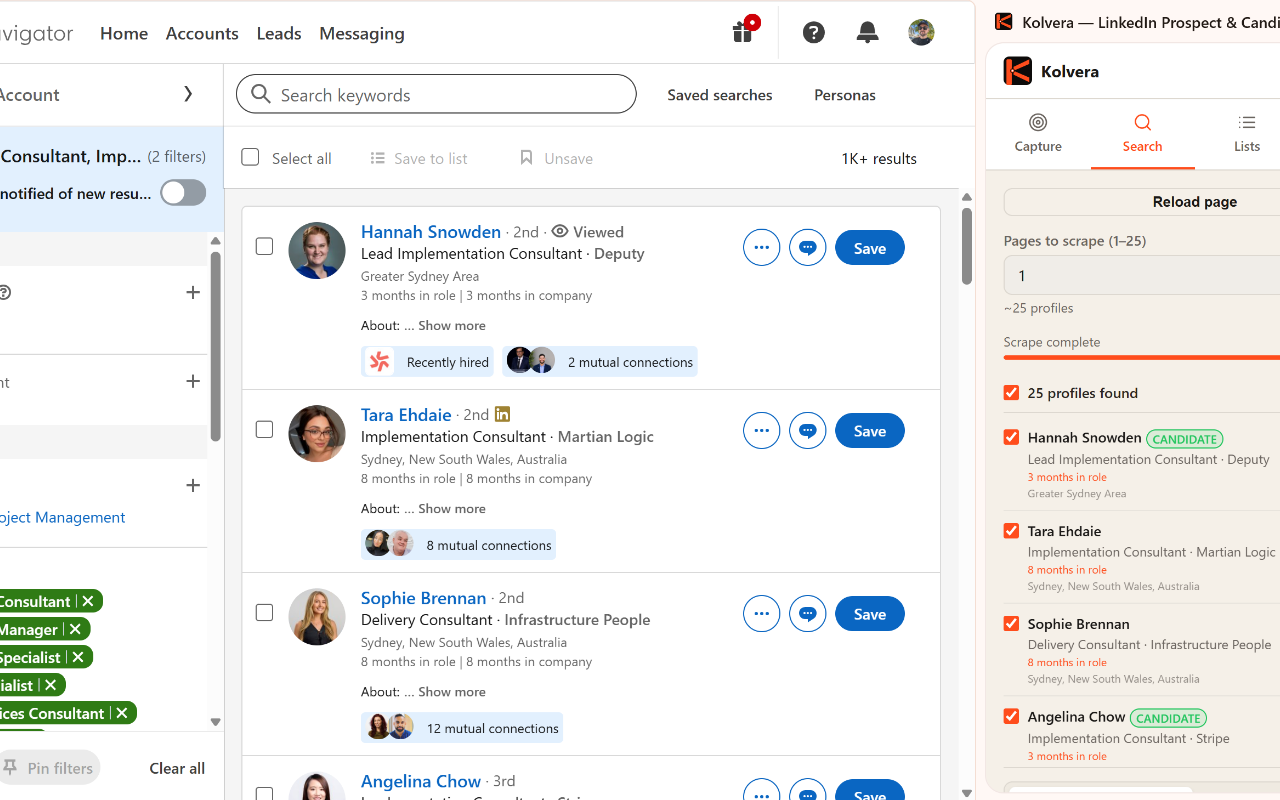Click Sophie Brennan's profile photo

tap(317, 616)
